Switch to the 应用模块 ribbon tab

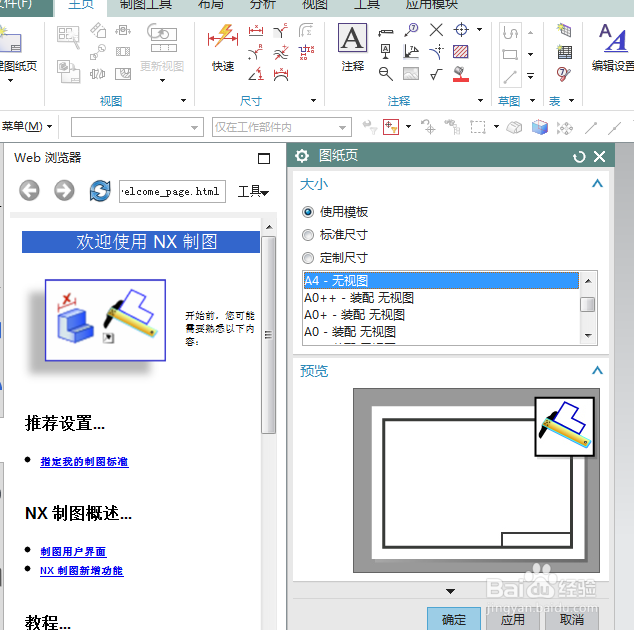click(431, 5)
